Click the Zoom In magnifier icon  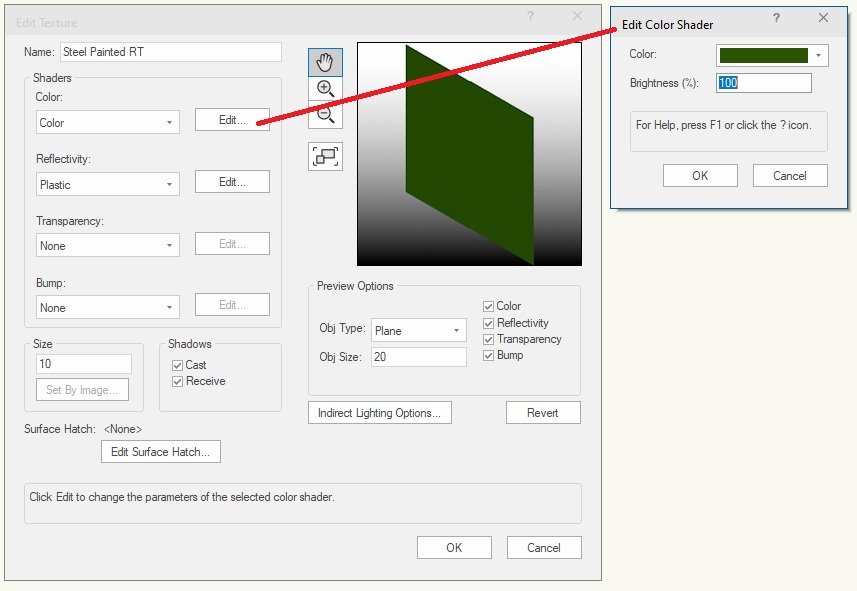click(325, 89)
